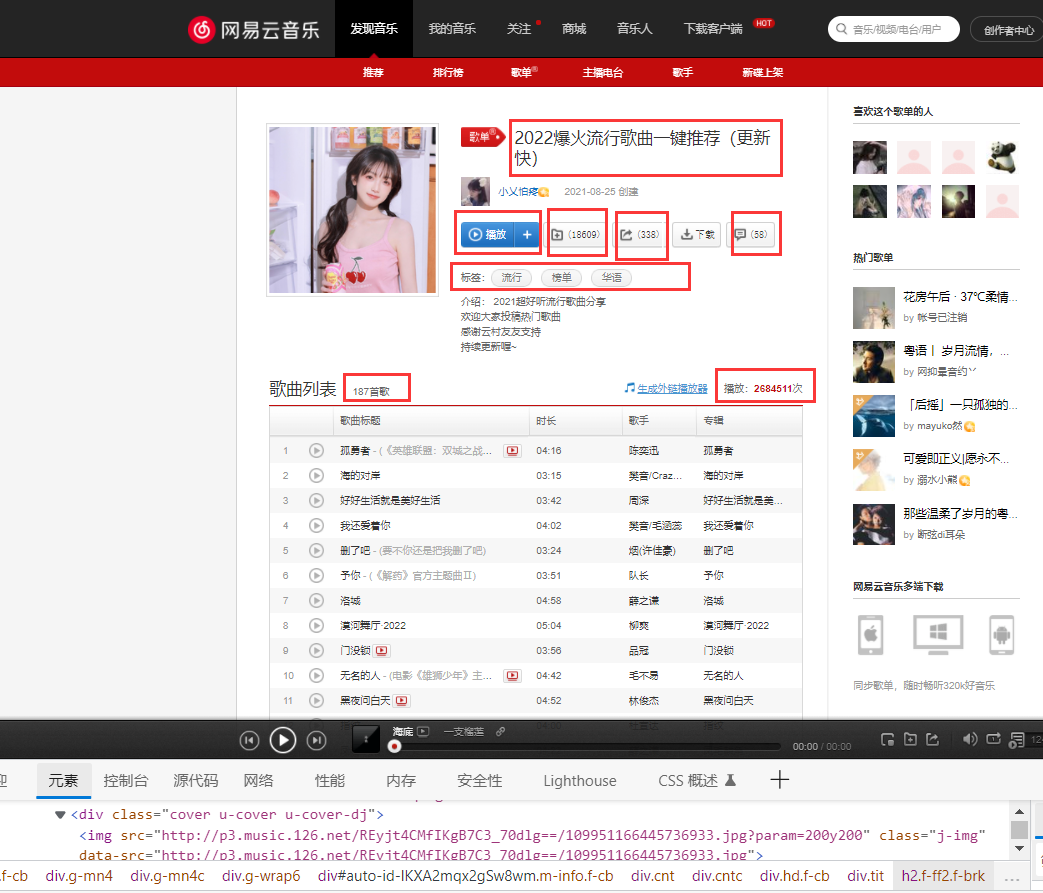Click the creator's avatar thumbnail
Screen dimensions: 1043x893
point(475,192)
